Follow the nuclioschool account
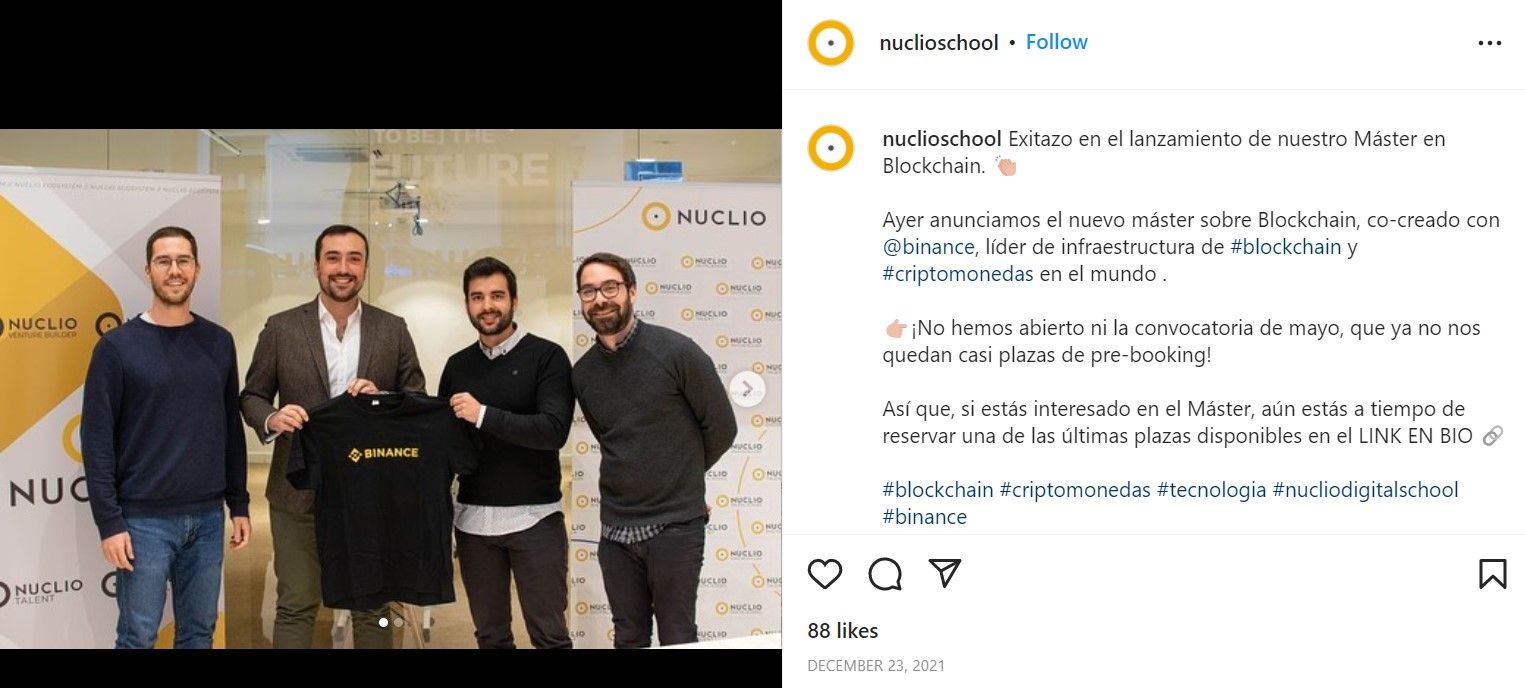This screenshot has width=1525, height=688. pos(1056,42)
